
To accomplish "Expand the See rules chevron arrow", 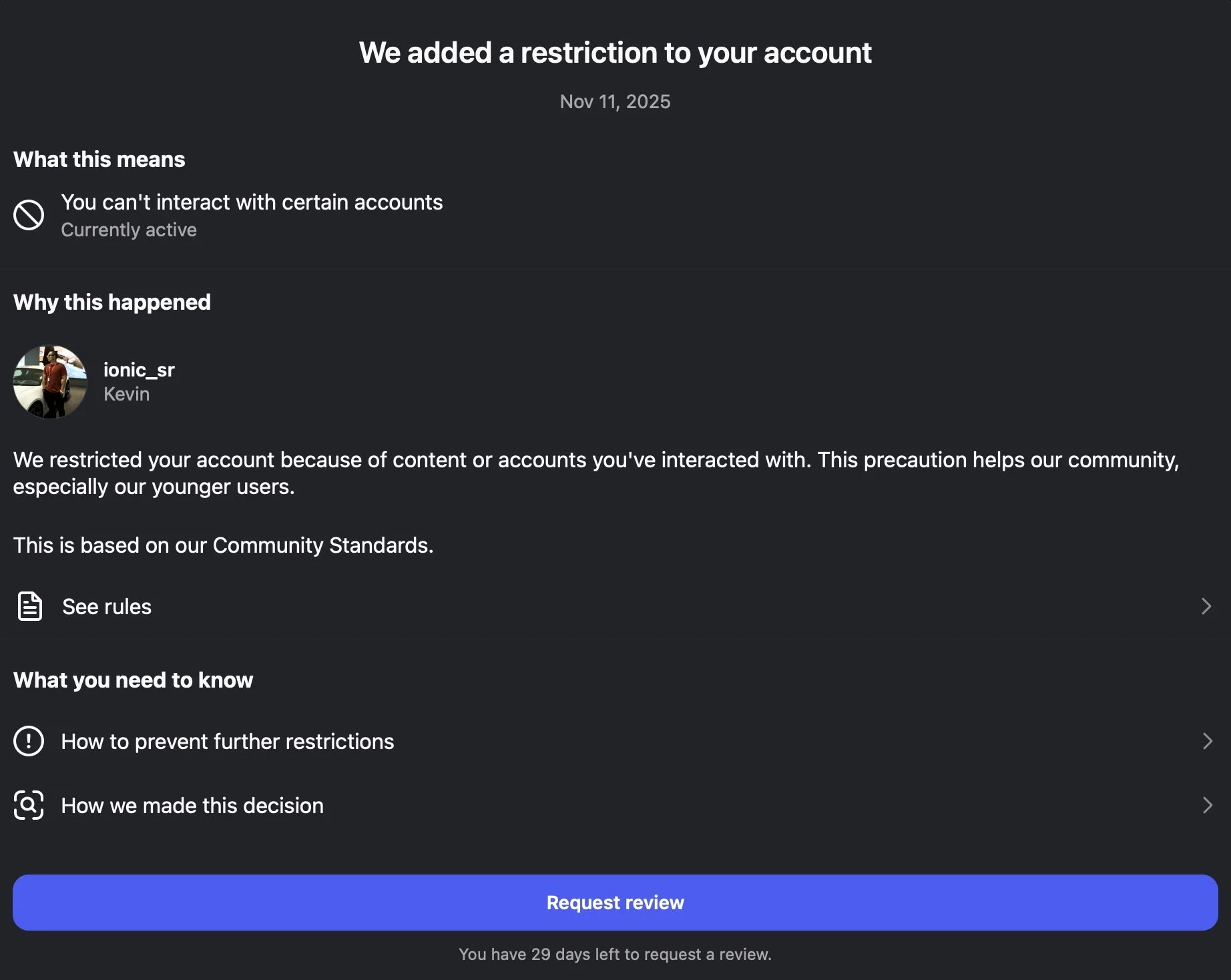I will (1206, 606).
